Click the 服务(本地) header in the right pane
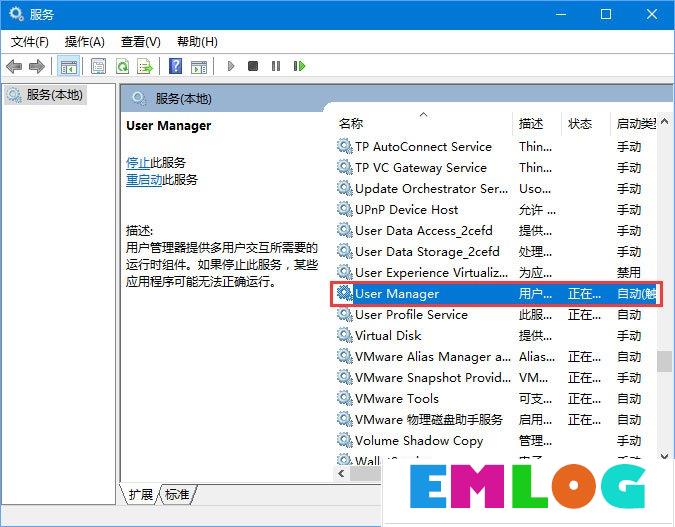This screenshot has height=527, width=675. pyautogui.click(x=184, y=99)
